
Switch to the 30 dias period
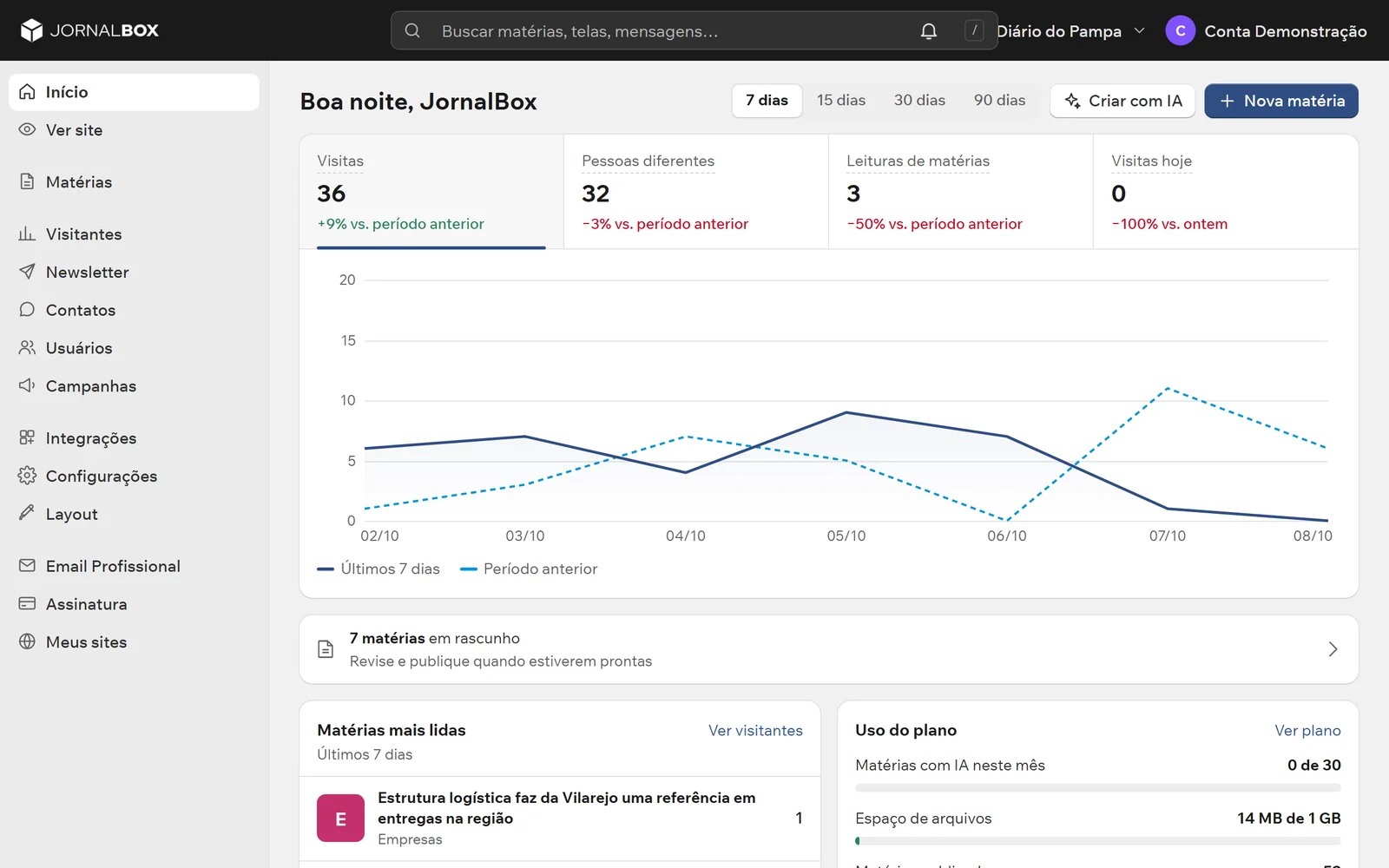click(919, 101)
